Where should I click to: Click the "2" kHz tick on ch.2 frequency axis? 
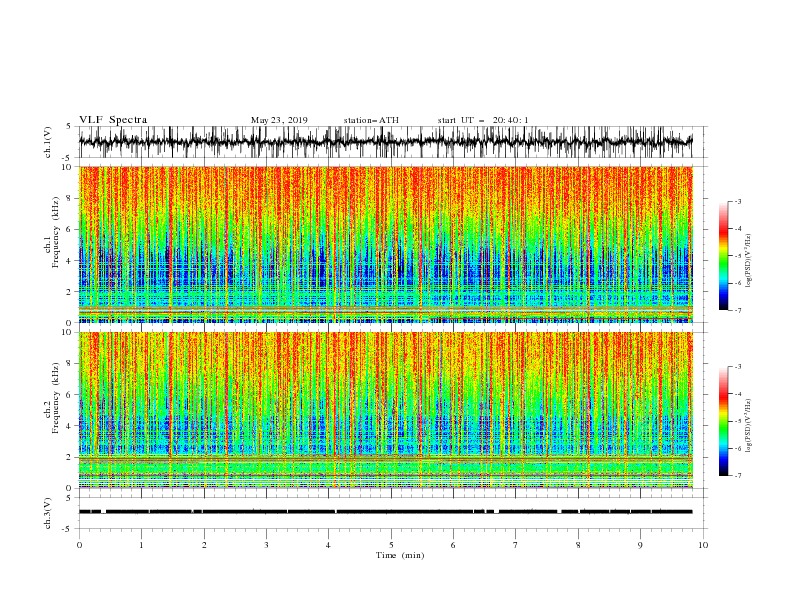pos(70,457)
